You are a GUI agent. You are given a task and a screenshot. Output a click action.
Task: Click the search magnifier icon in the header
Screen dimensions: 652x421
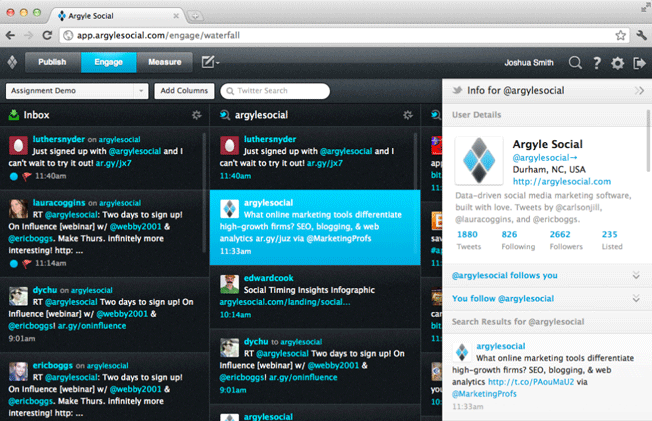point(575,63)
